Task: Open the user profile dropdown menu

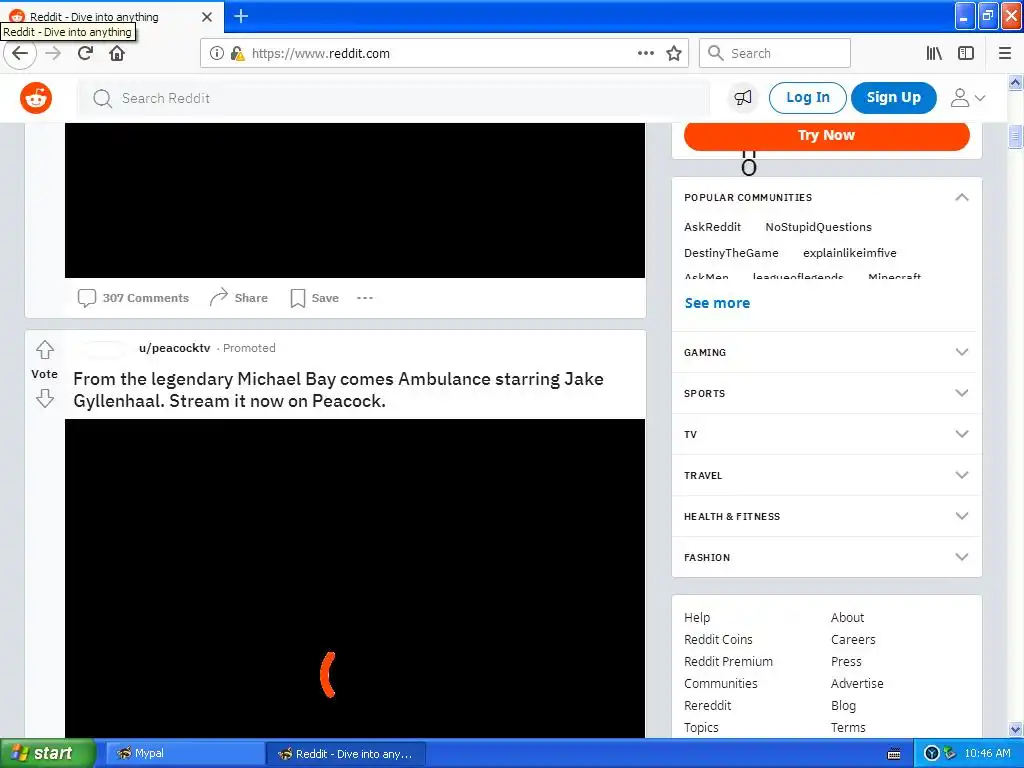Action: (x=967, y=98)
